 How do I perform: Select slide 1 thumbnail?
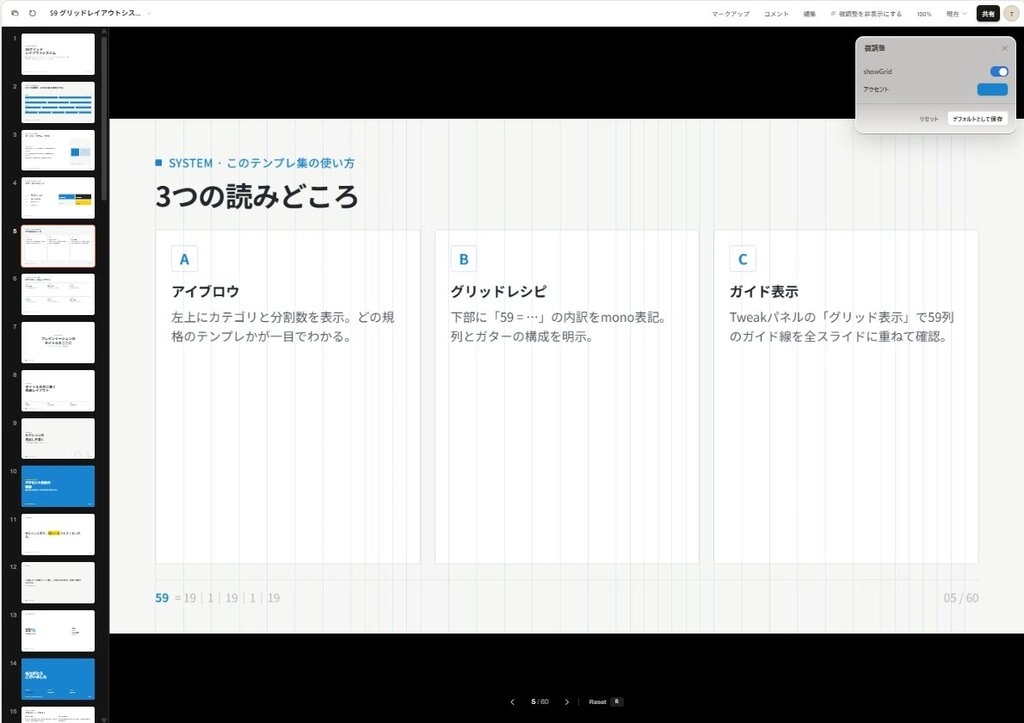click(x=58, y=54)
